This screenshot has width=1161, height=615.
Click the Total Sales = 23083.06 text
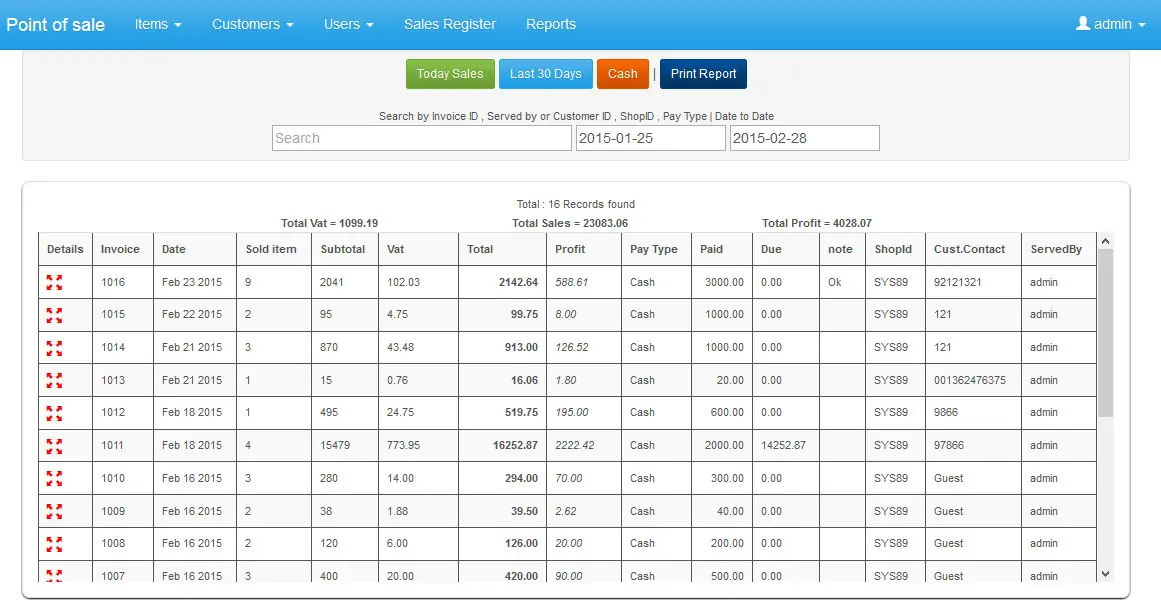pos(570,223)
